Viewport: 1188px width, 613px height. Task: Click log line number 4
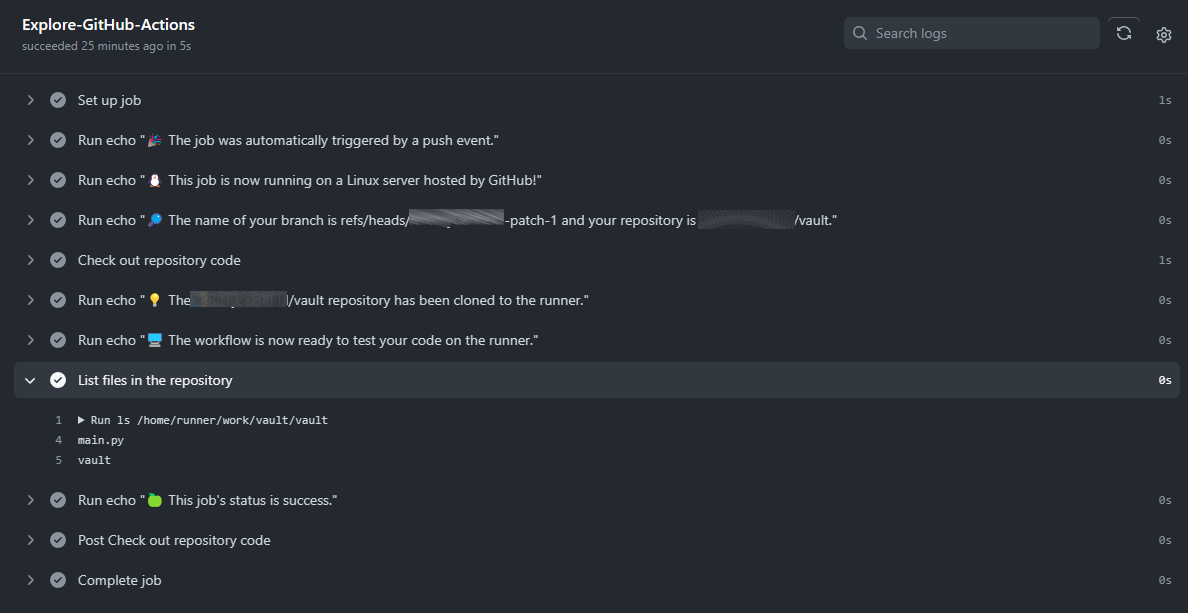tap(58, 440)
